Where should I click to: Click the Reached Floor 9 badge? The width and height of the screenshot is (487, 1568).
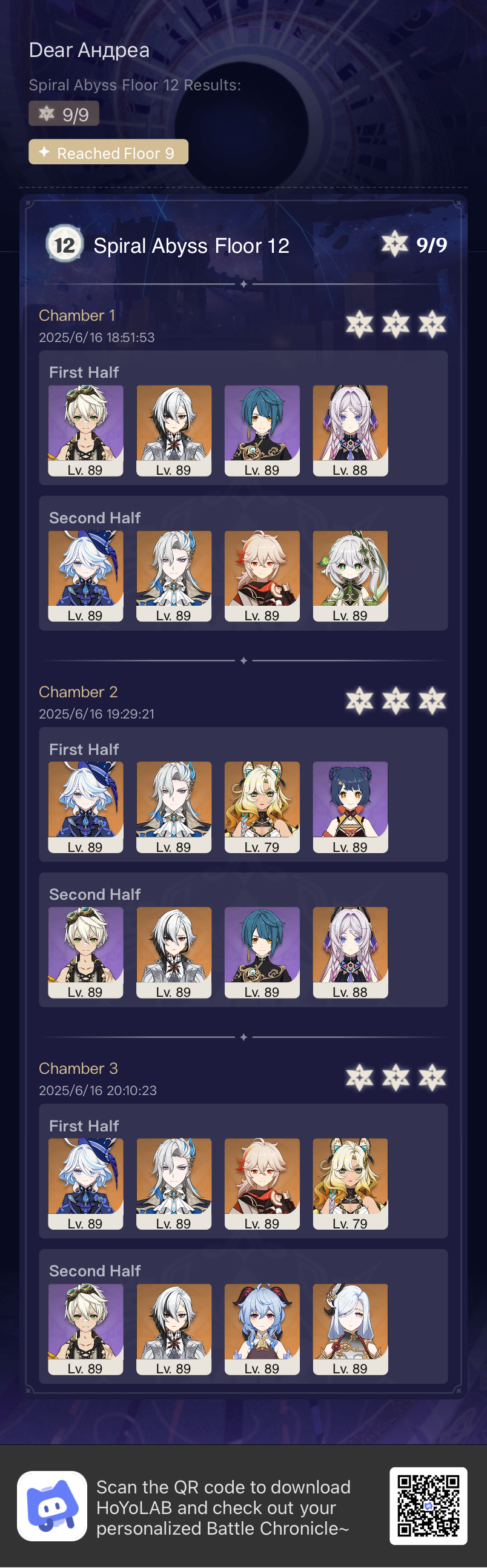(108, 152)
